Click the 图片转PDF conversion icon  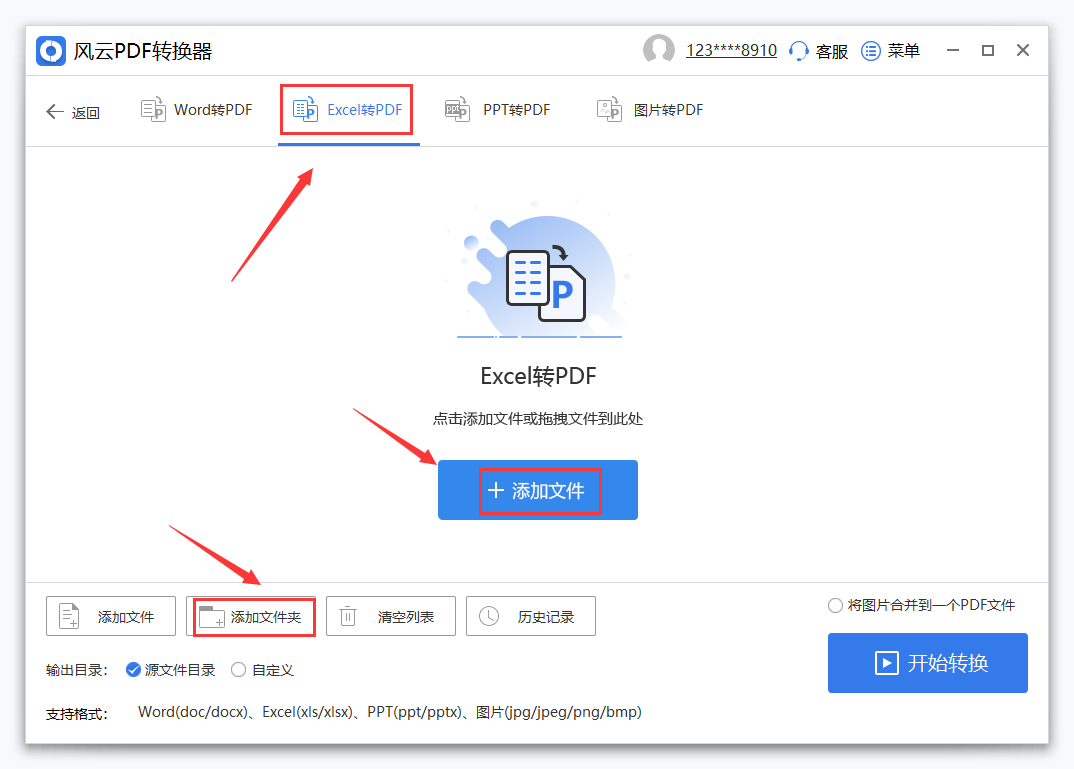click(609, 109)
